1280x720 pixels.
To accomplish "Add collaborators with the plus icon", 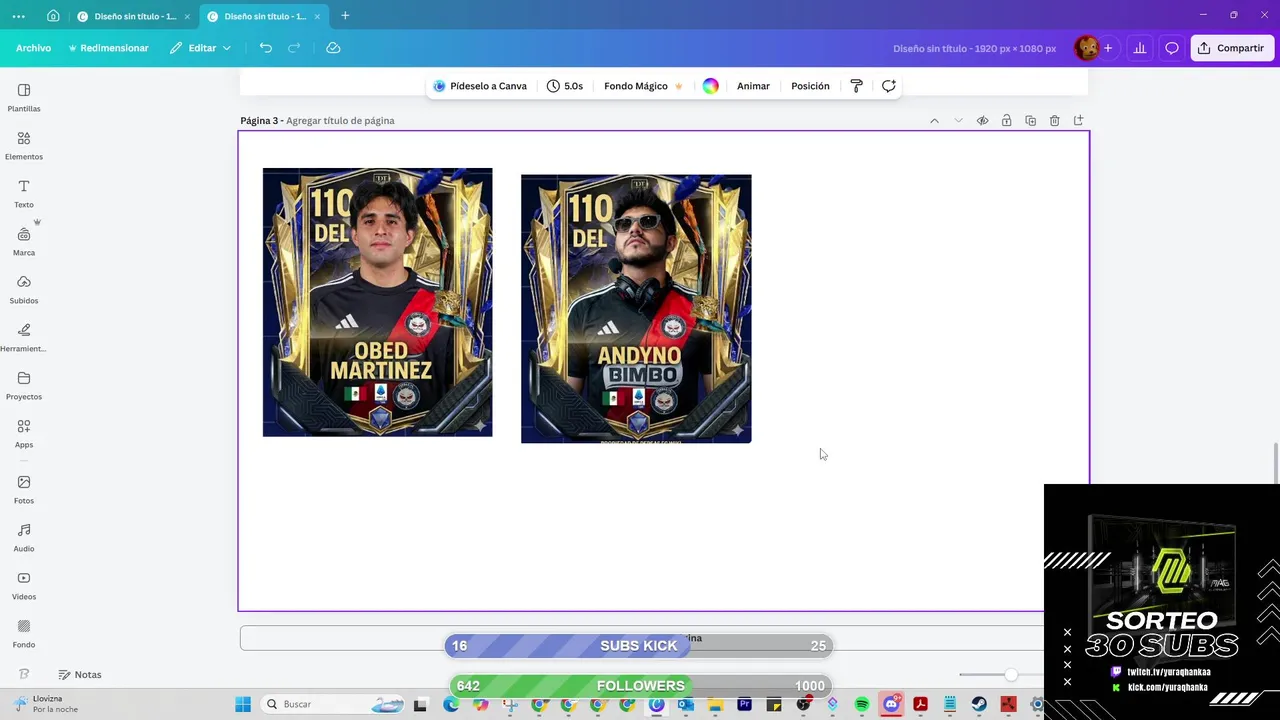I will point(1108,48).
